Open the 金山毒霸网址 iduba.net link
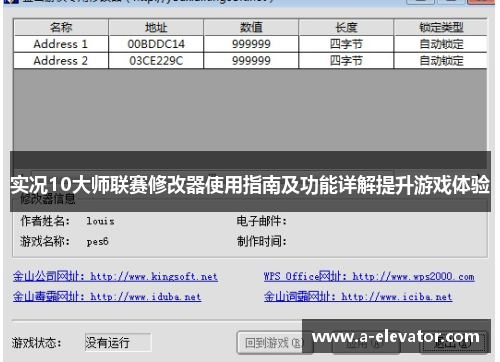The image size is (500, 362). click(107, 296)
